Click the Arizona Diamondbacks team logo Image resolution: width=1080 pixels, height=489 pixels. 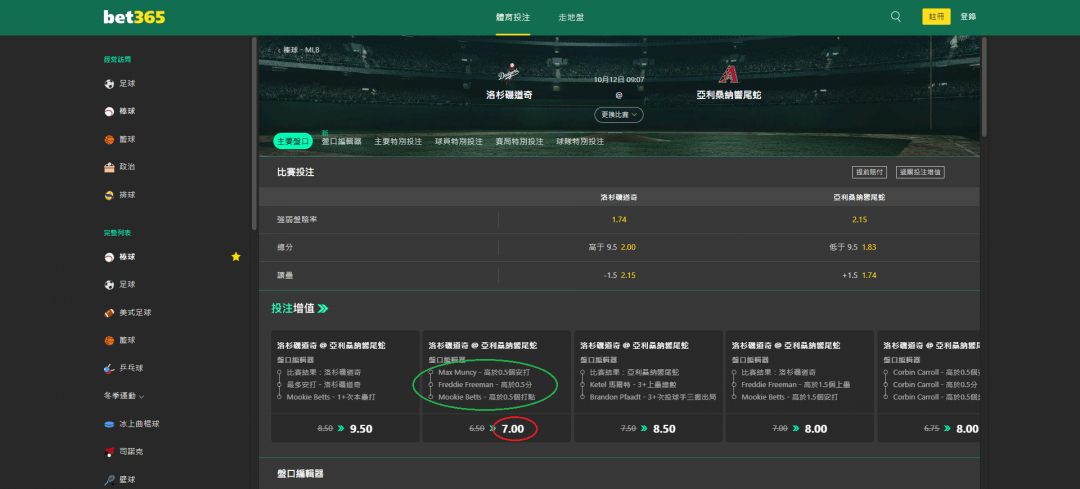tap(728, 73)
